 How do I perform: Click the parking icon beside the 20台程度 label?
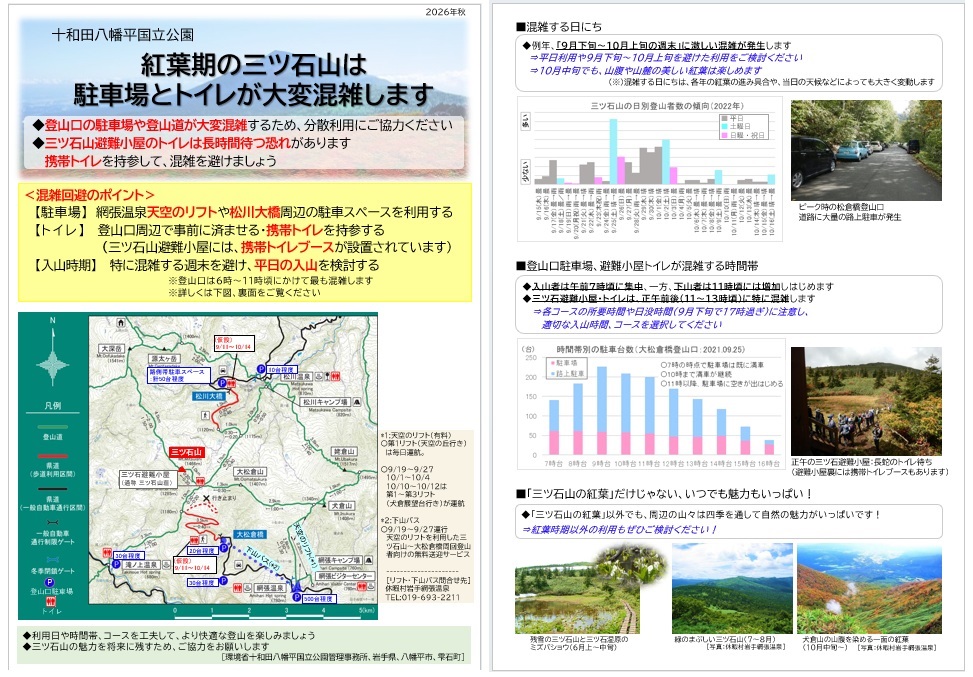coord(224,547)
